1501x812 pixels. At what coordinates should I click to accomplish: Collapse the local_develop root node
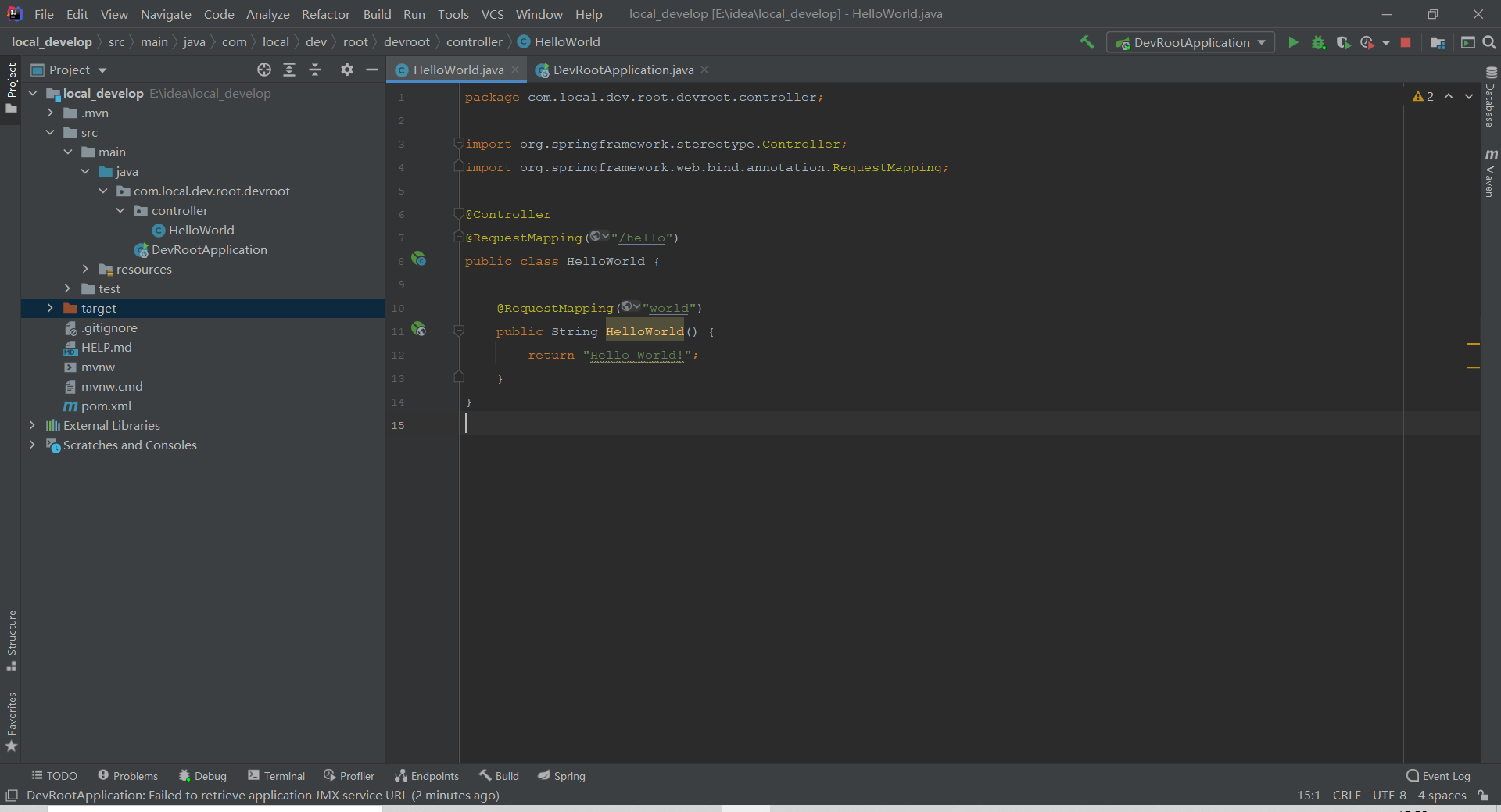click(x=33, y=93)
